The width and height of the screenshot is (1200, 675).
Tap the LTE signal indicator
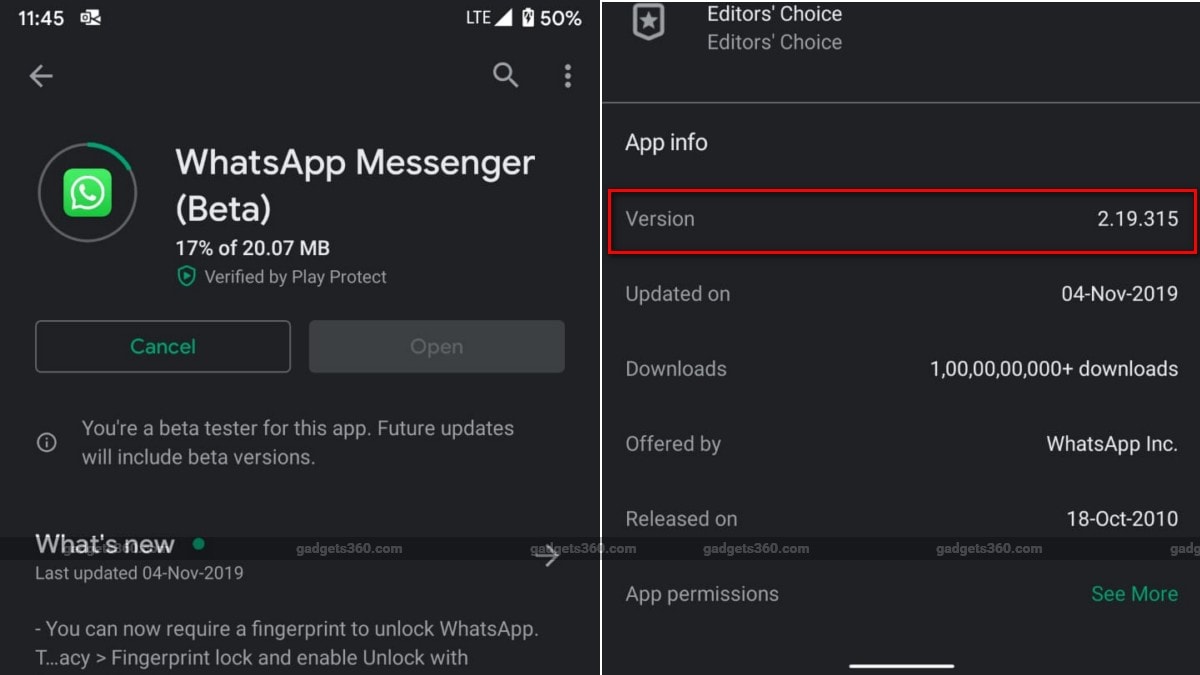click(488, 18)
